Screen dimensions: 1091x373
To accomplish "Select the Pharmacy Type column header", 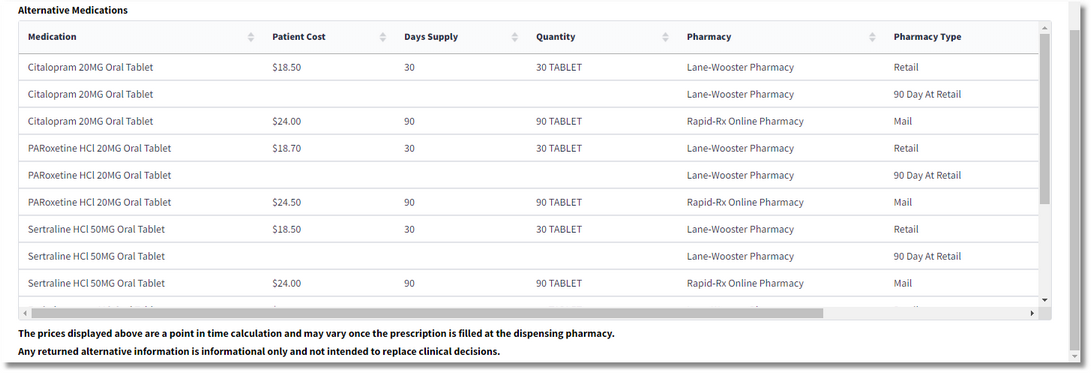I will pyautogui.click(x=927, y=38).
